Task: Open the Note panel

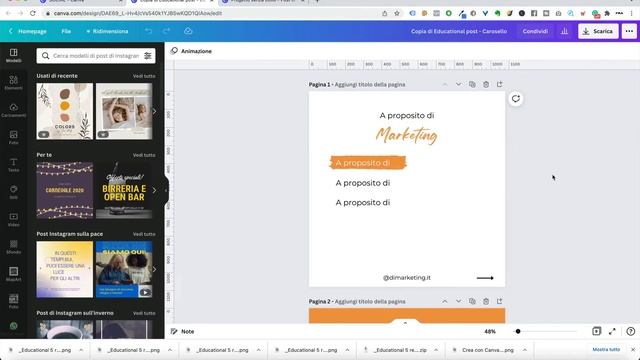Action: 182,331
